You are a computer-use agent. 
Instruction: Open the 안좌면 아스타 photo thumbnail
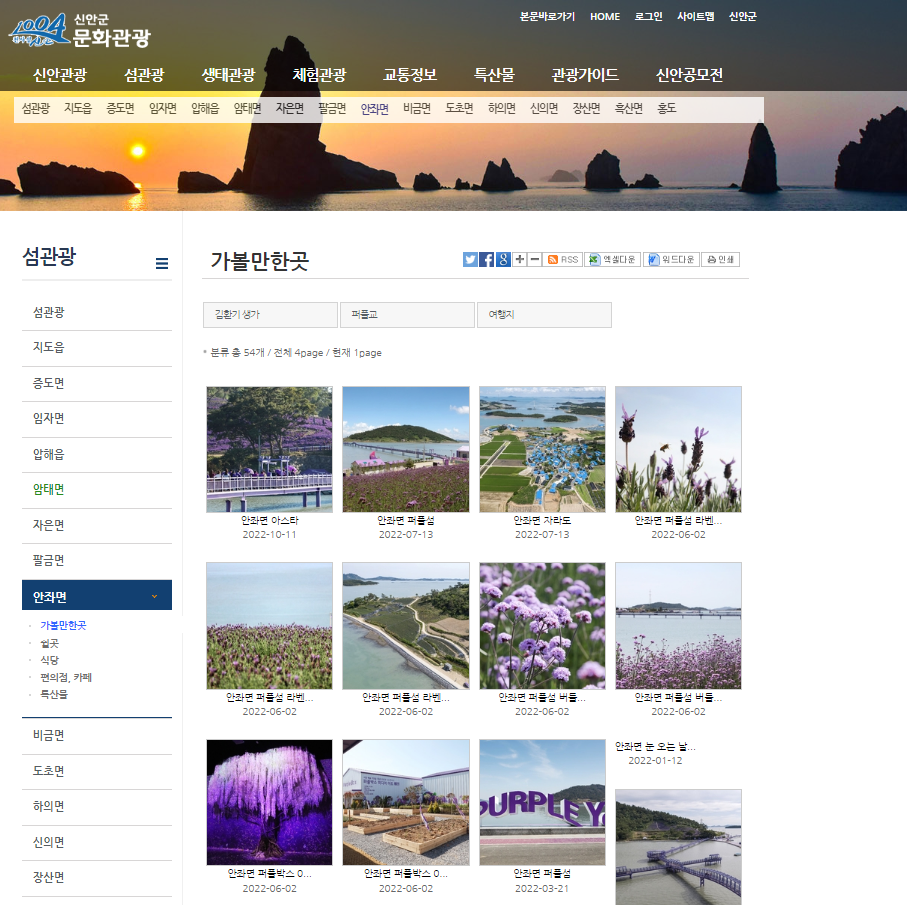(x=269, y=449)
